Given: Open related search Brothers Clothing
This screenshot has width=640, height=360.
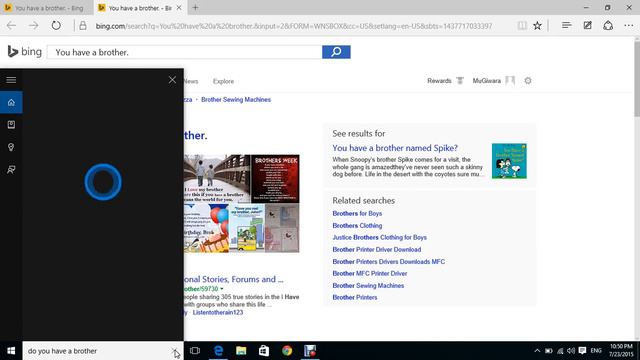Looking at the screenshot, I should [357, 225].
